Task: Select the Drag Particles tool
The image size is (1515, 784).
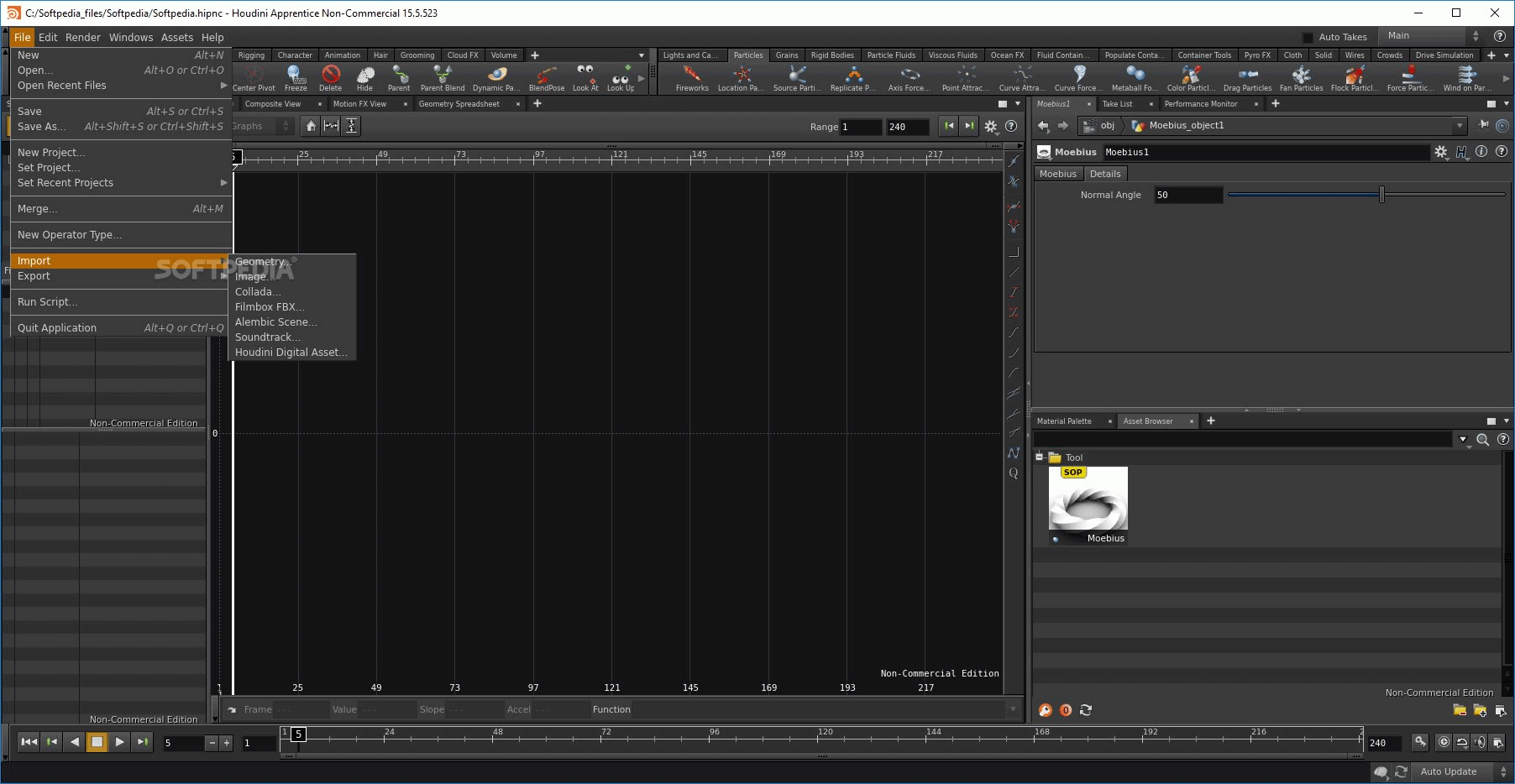Action: coord(1247,78)
